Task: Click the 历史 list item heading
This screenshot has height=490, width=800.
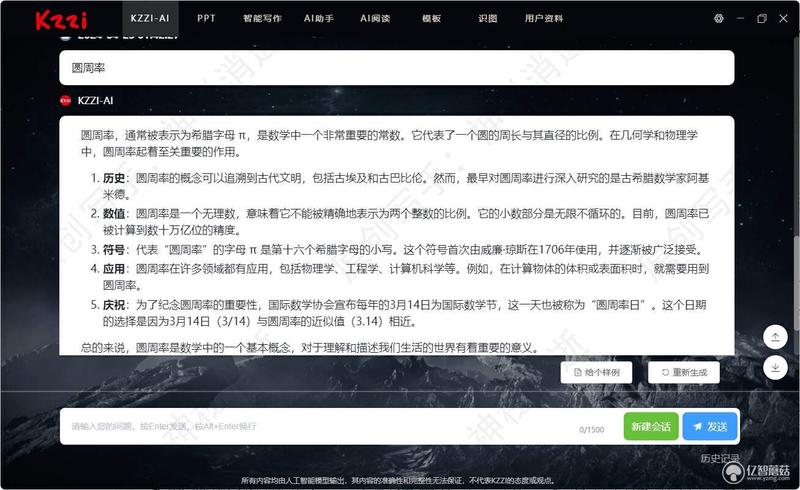Action: (114, 178)
